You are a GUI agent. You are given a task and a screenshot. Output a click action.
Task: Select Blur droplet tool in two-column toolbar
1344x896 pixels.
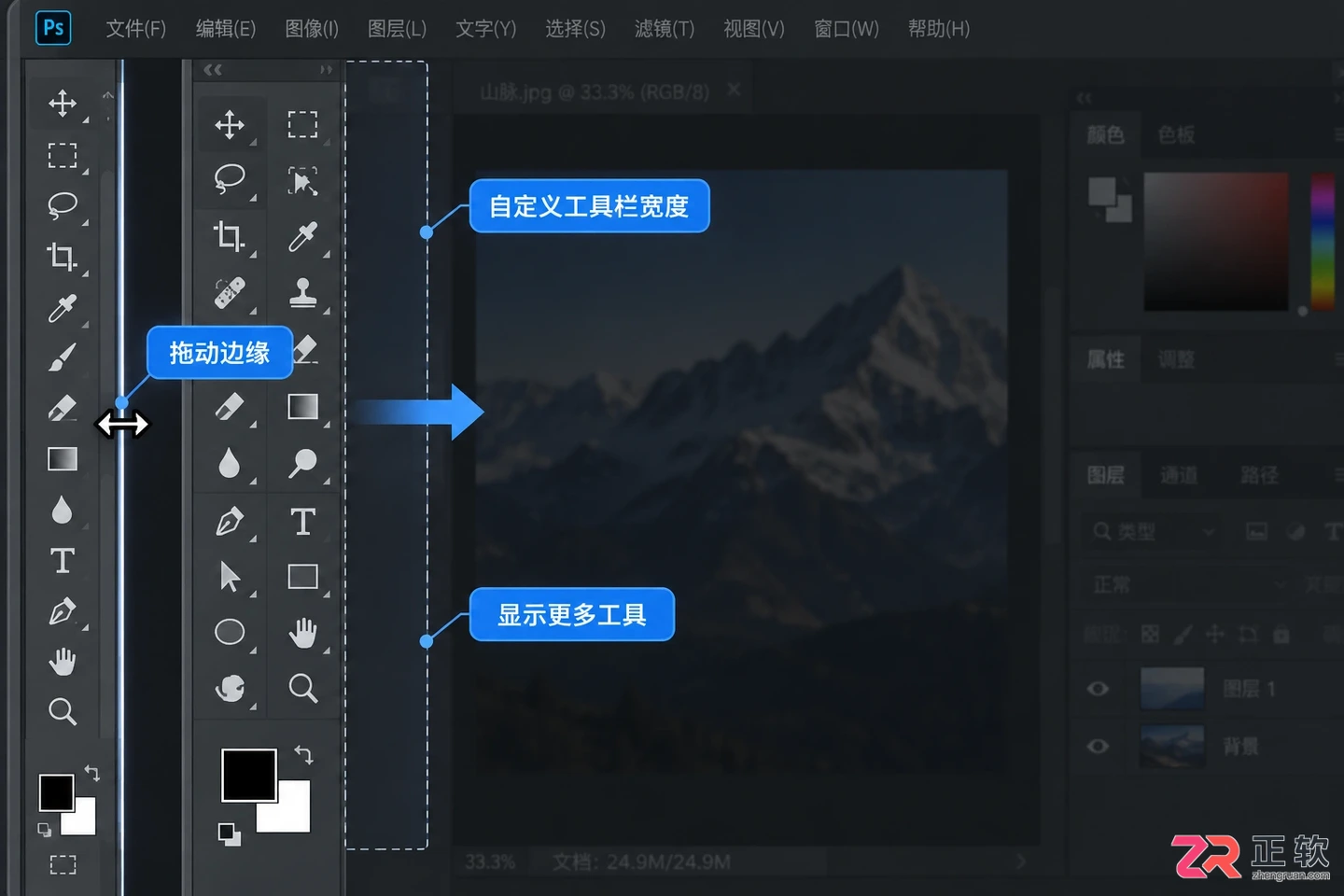click(230, 463)
